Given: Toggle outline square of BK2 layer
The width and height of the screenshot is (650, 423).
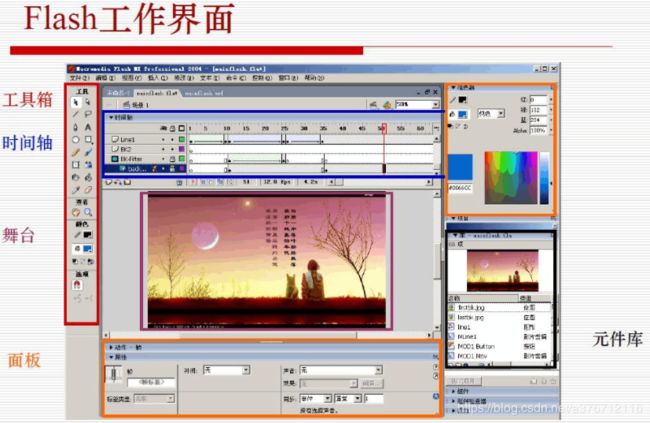Looking at the screenshot, I should tap(182, 149).
